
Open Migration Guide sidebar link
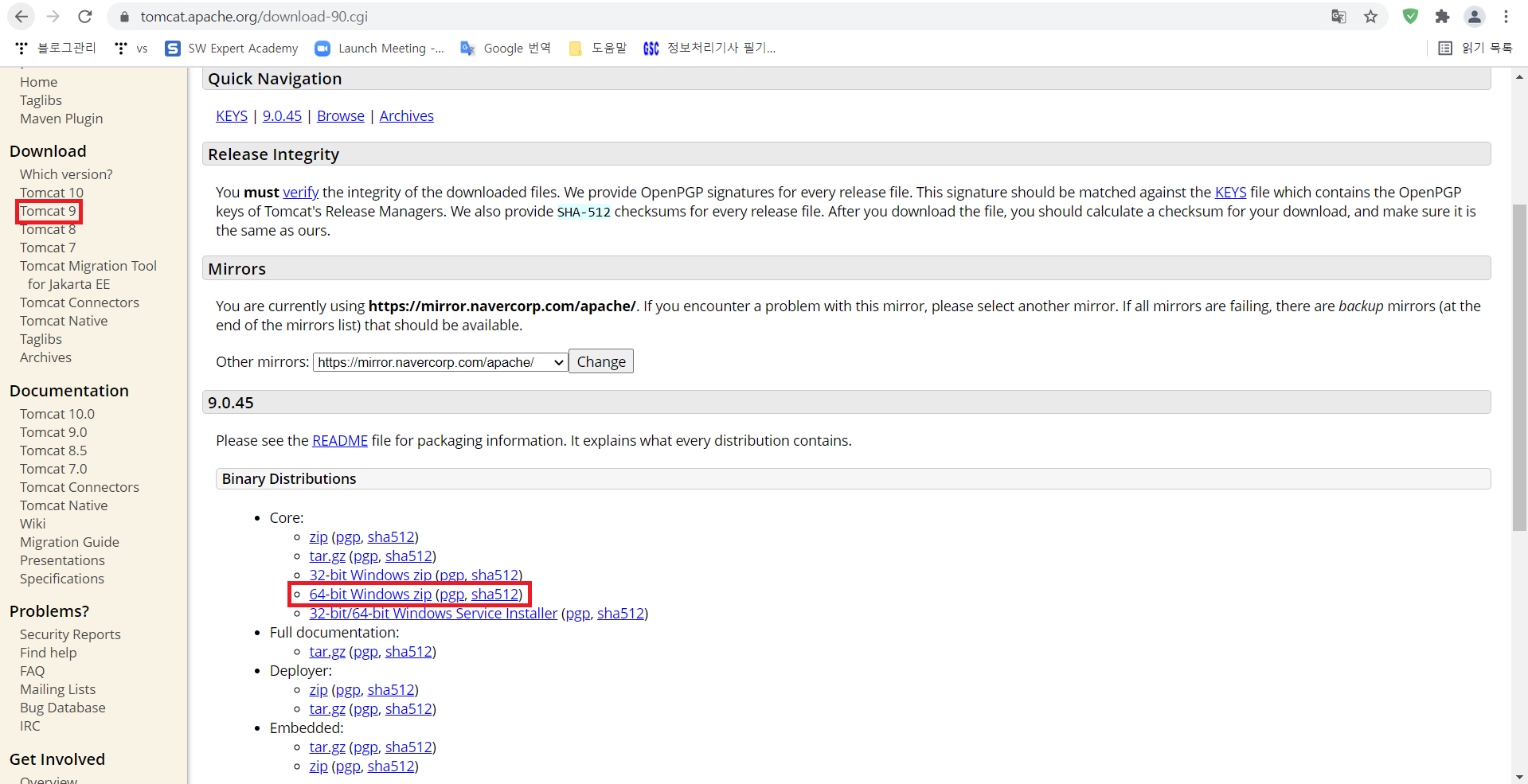pyautogui.click(x=69, y=542)
